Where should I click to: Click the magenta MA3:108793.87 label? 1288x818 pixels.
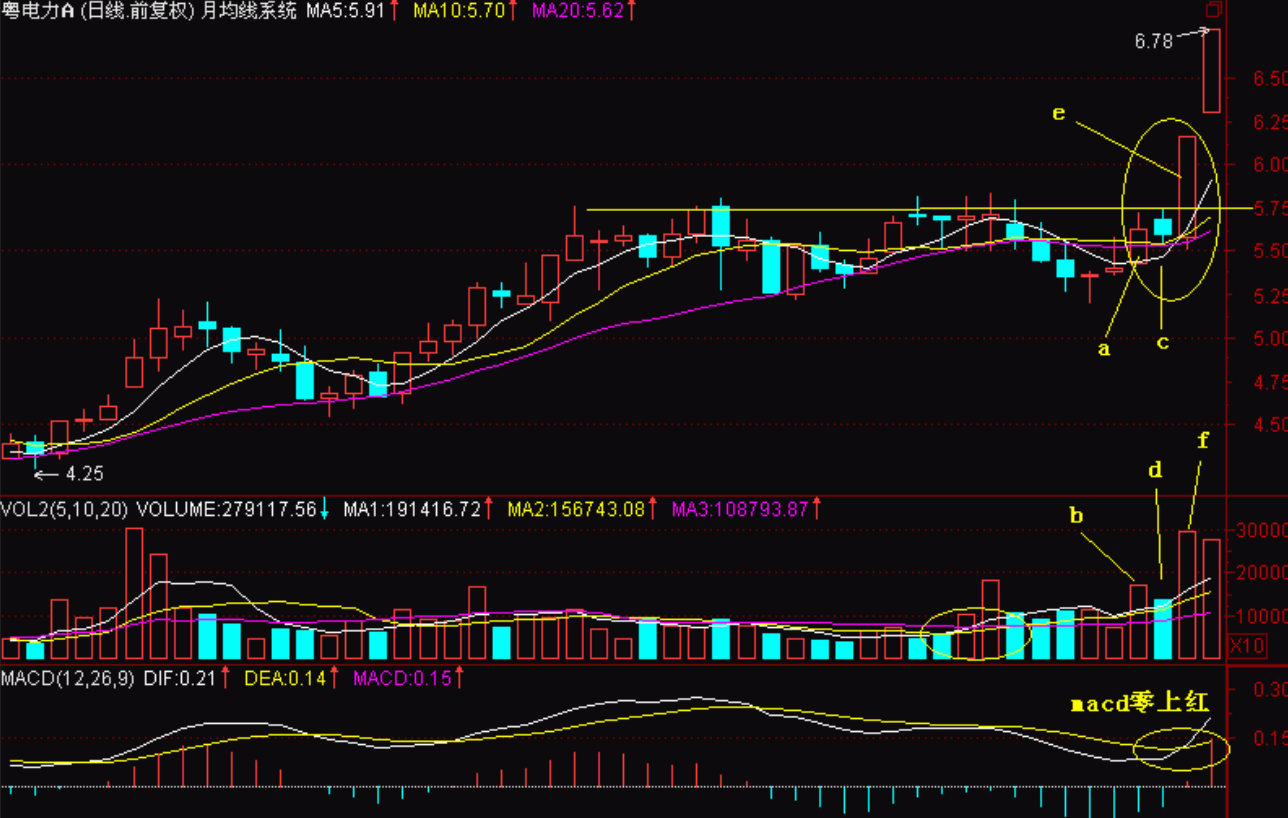coord(739,509)
